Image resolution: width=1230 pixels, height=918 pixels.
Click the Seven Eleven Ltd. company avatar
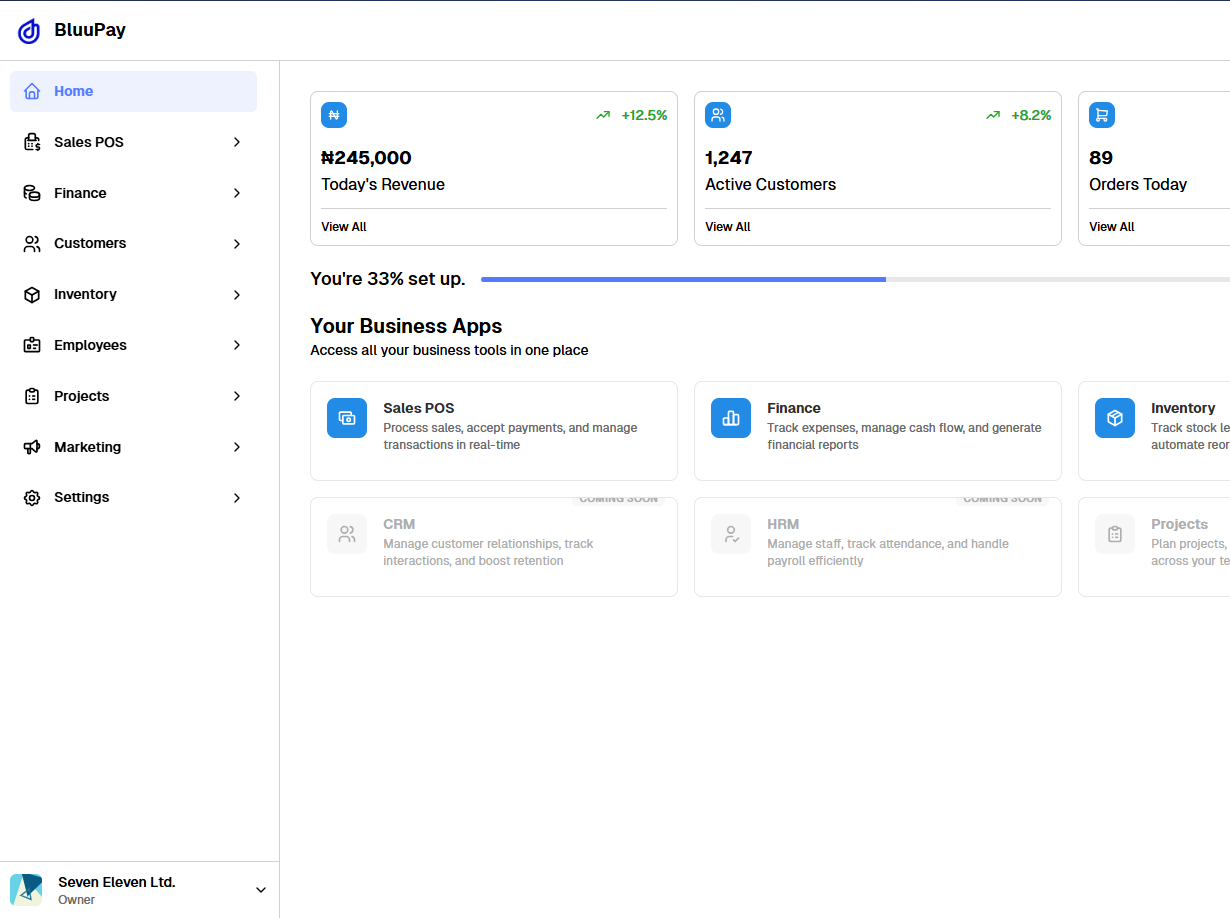click(x=26, y=890)
